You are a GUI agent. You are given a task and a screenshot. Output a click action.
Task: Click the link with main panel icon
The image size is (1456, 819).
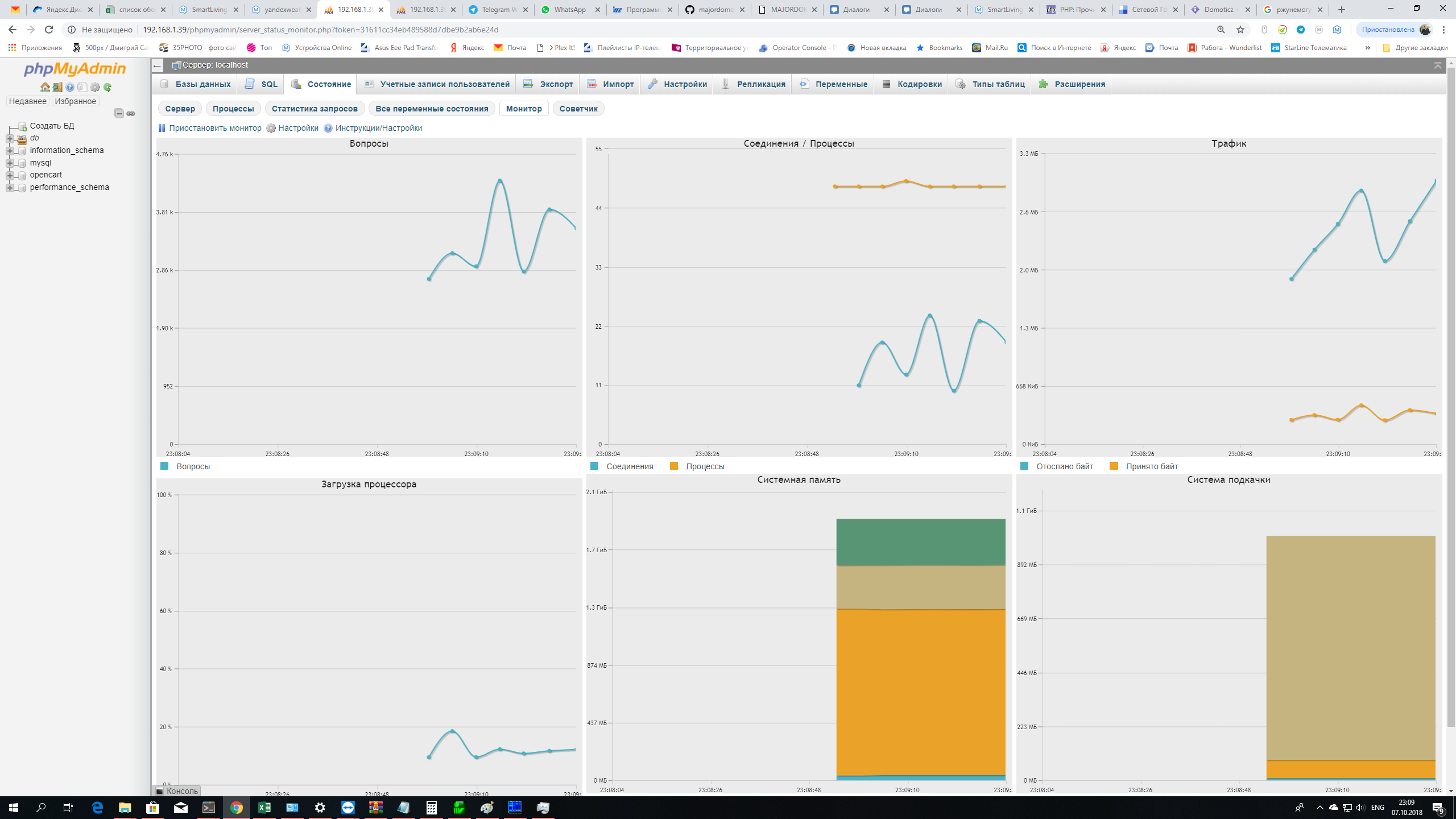pos(131,113)
